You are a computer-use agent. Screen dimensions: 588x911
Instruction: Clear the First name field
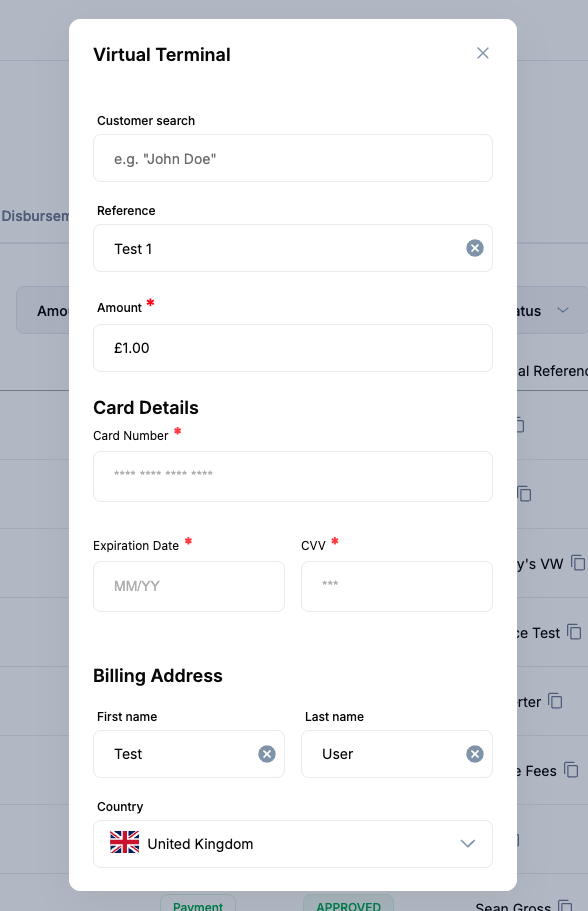click(267, 754)
